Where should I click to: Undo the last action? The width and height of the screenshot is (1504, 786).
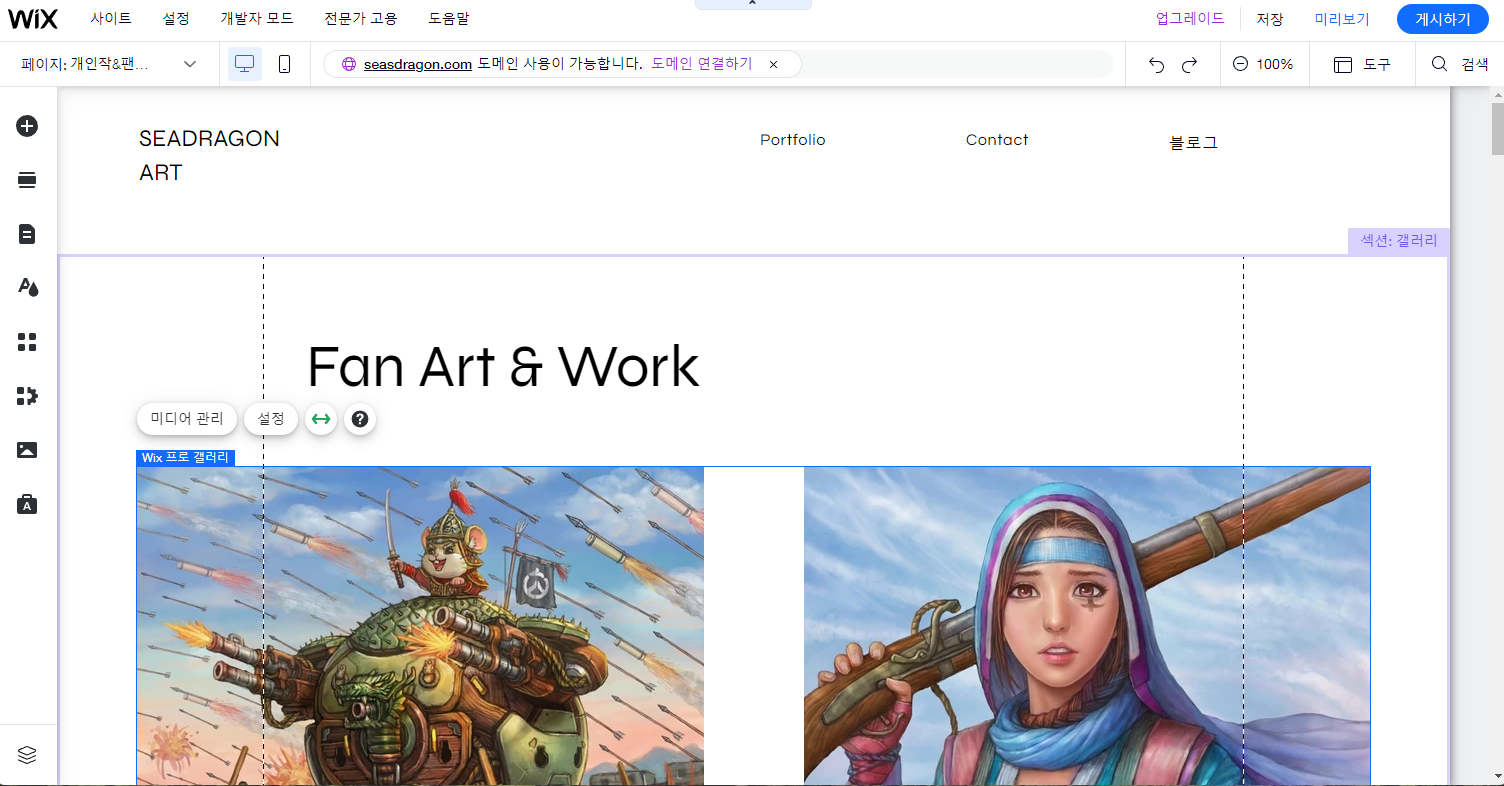[x=1157, y=64]
